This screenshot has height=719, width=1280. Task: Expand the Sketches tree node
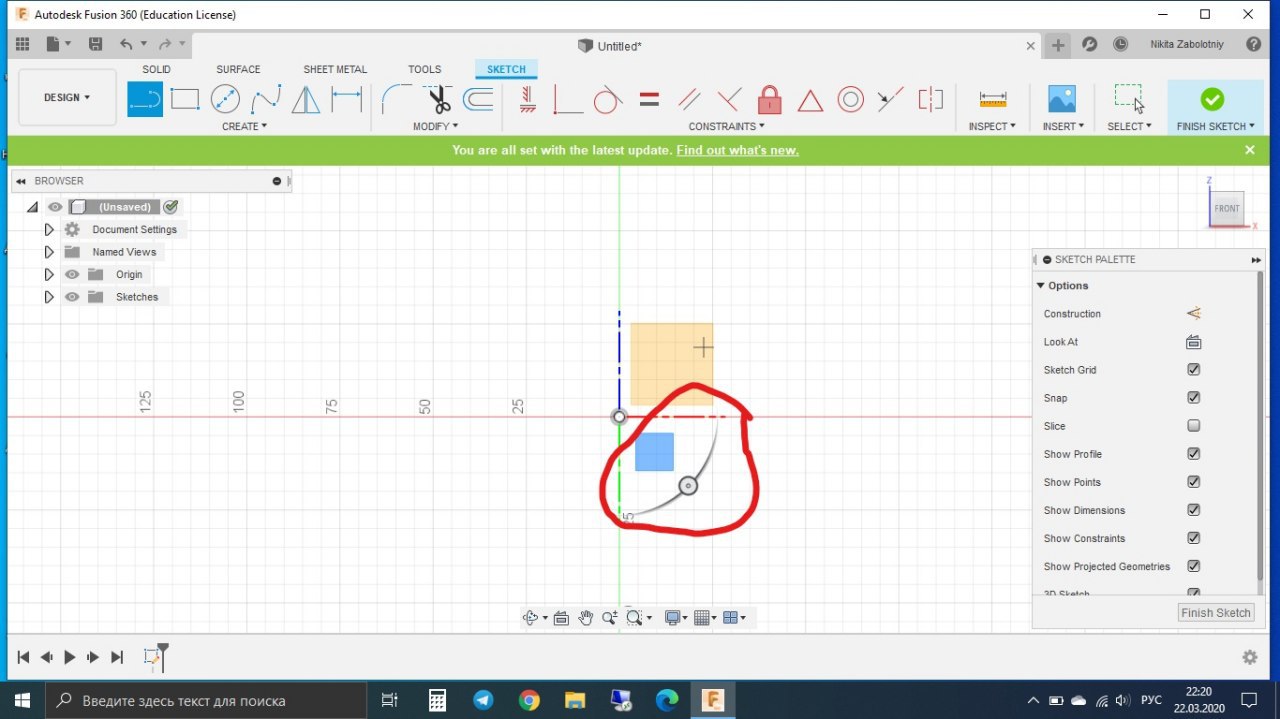pyautogui.click(x=48, y=297)
